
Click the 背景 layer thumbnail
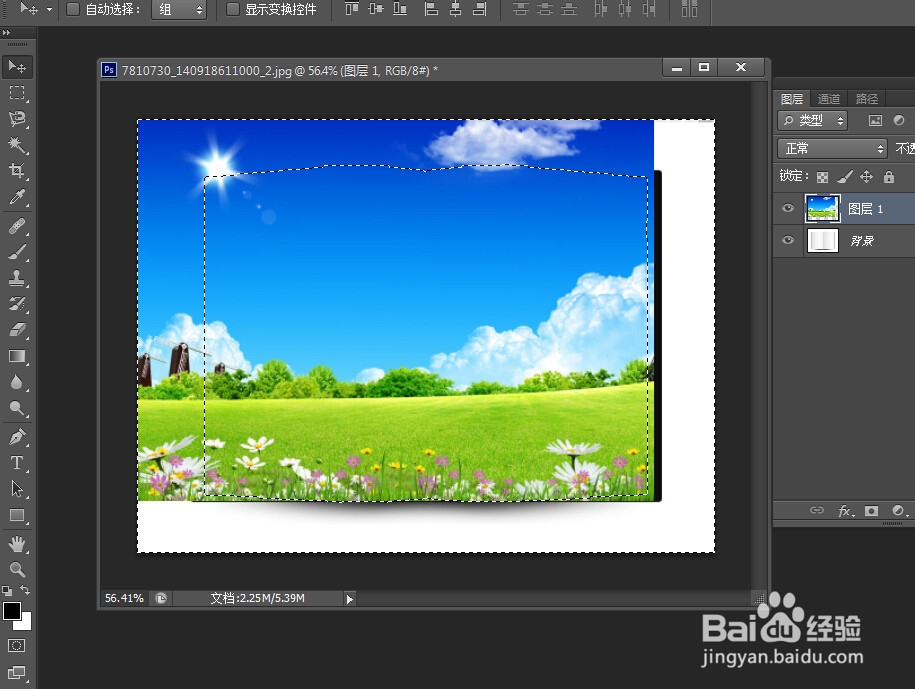(x=823, y=240)
